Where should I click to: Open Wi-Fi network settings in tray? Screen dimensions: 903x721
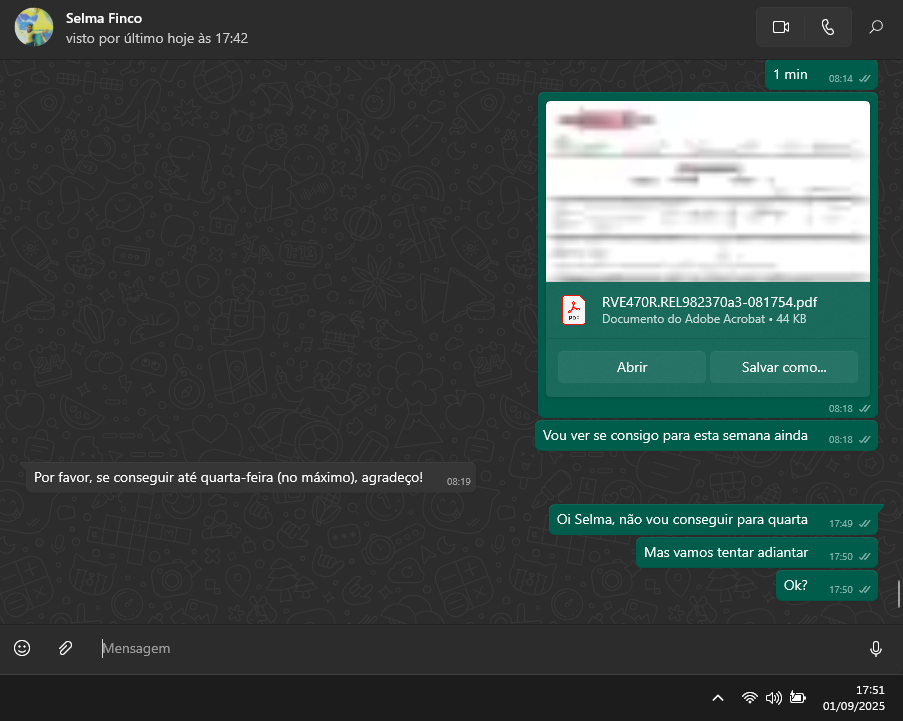point(749,697)
